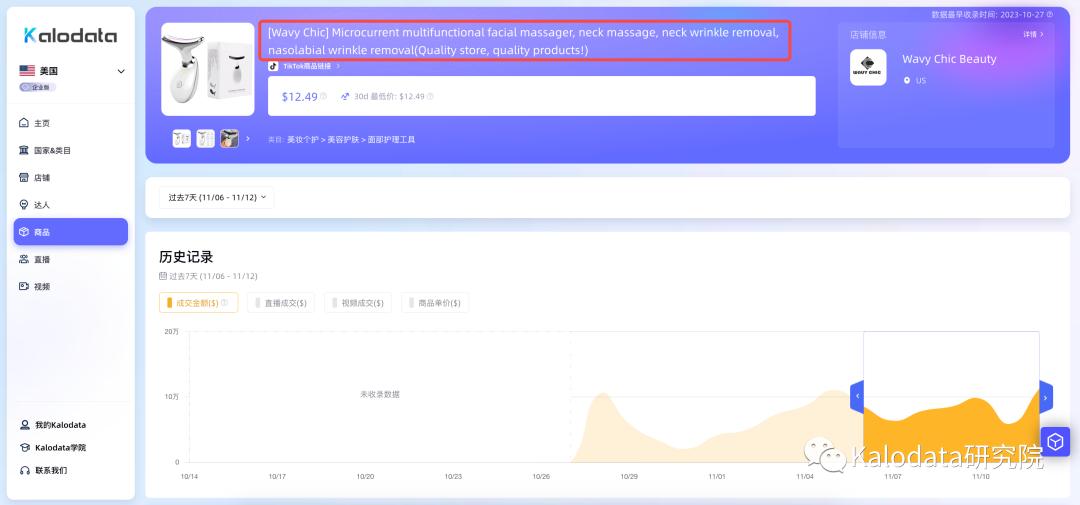This screenshot has width=1080, height=505.
Task: Toggle the 视频成交($) chart series
Action: pos(358,302)
